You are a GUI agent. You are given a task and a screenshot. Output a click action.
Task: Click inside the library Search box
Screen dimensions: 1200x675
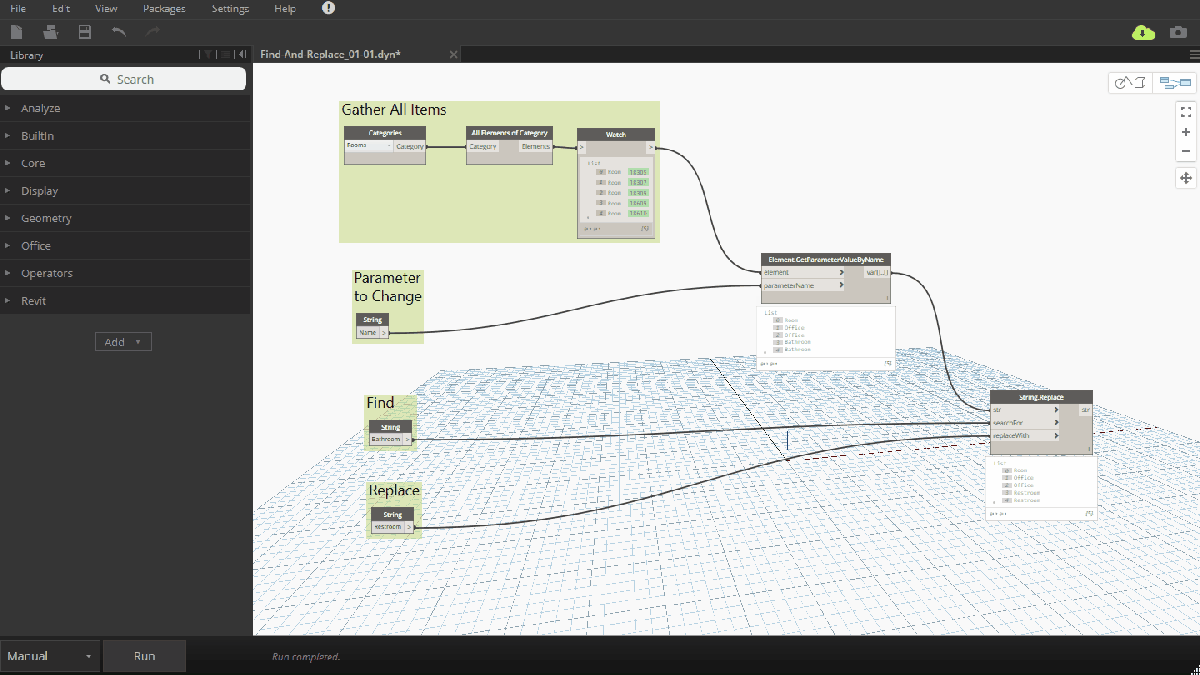pos(124,78)
